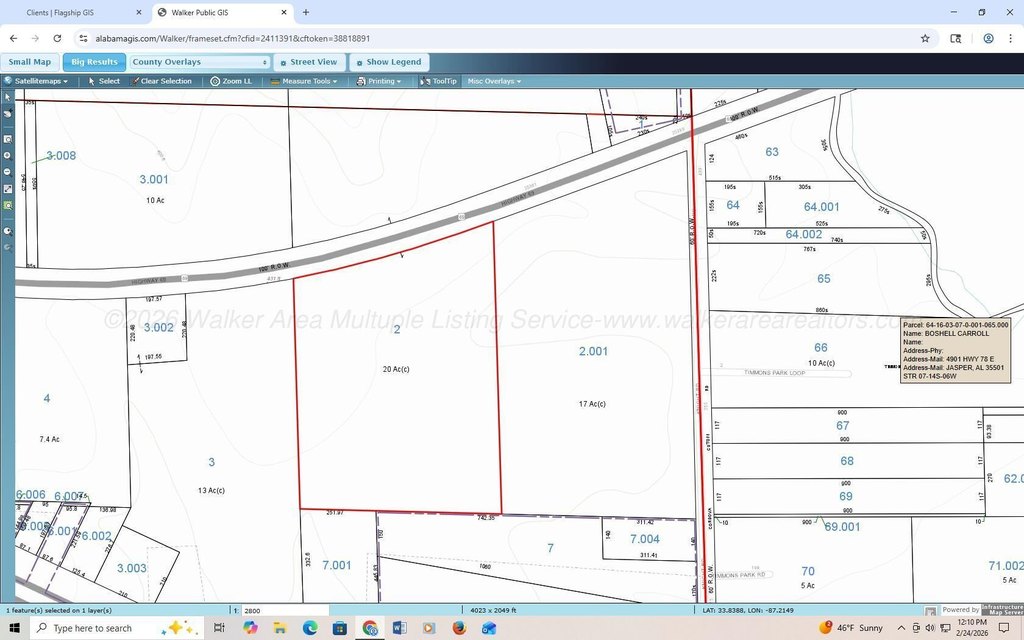Click Clear Selection in toolbar
The image size is (1024, 640).
coord(161,81)
